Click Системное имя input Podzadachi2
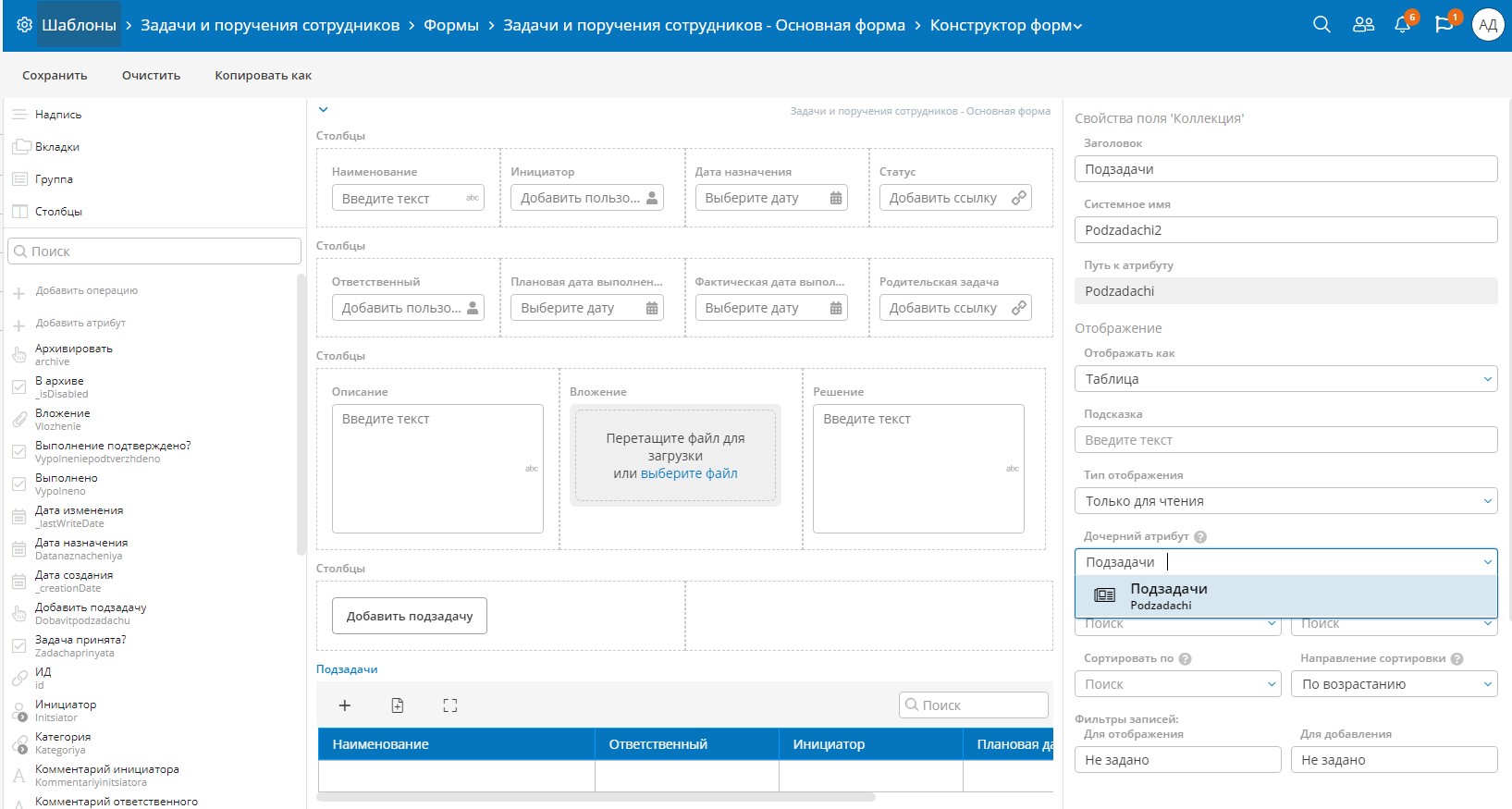 1285,230
